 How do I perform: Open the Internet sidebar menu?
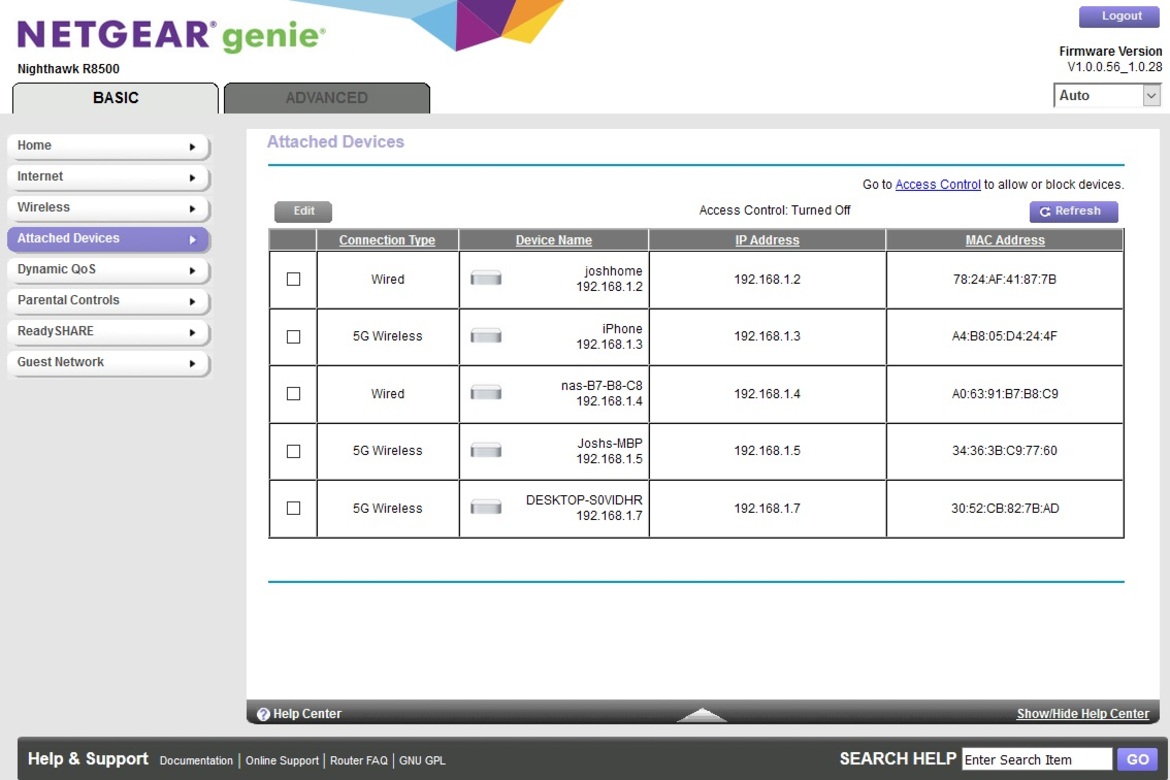[109, 177]
